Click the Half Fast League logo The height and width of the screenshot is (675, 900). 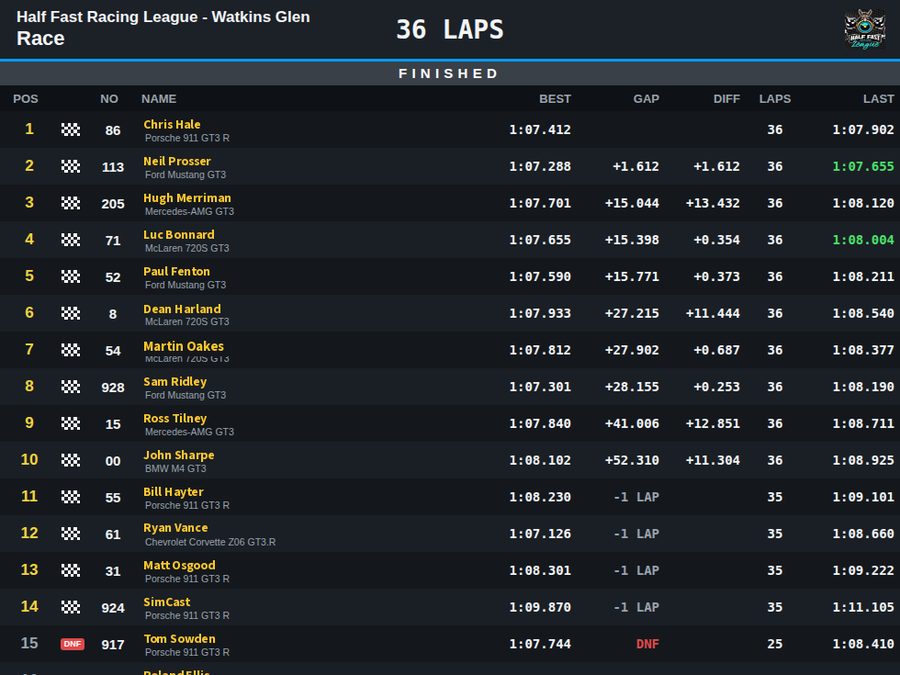pyautogui.click(x=864, y=29)
